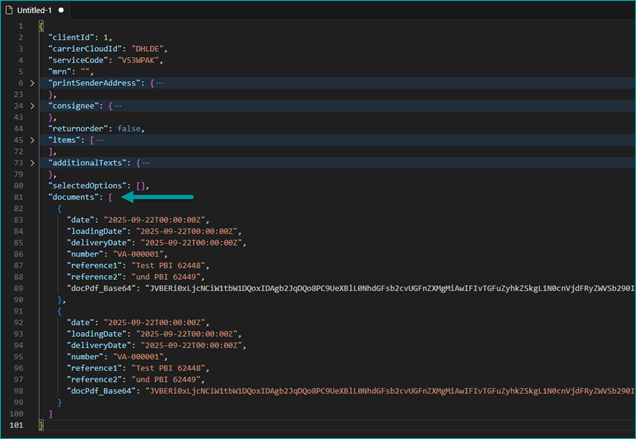
Task: Expand the folded items array
Action: [32, 140]
